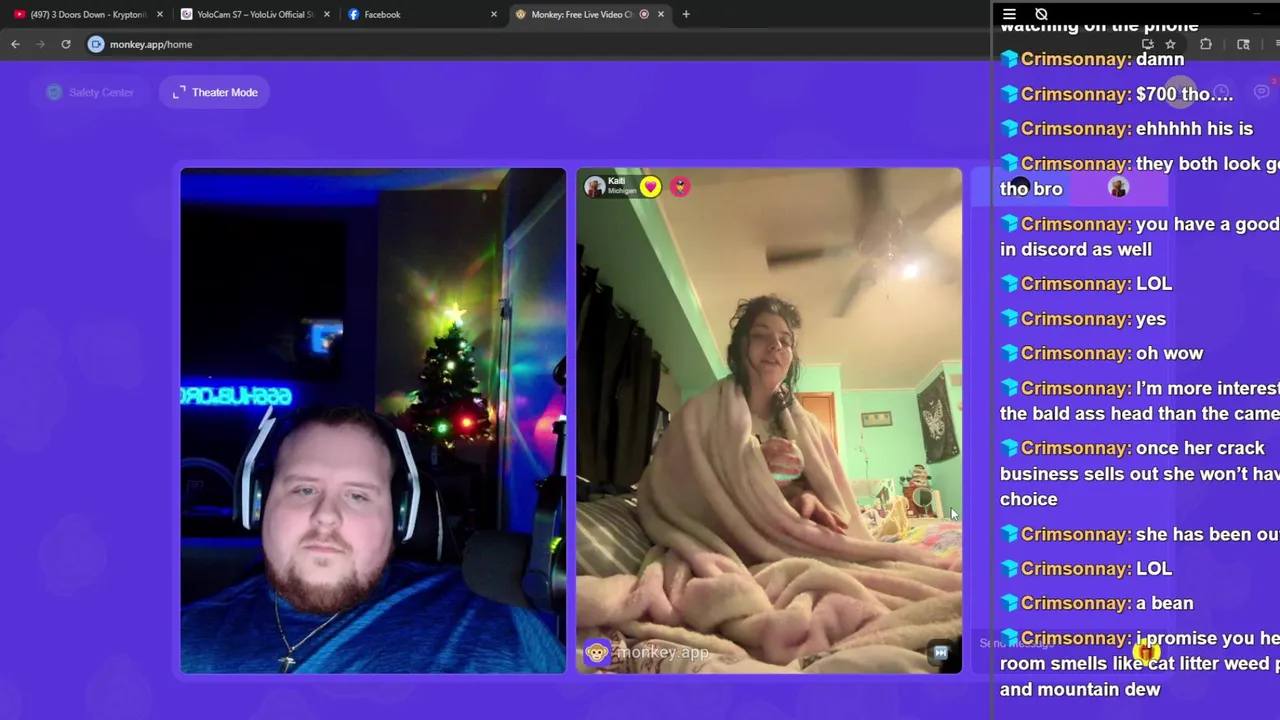The width and height of the screenshot is (1280, 720).
Task: Close the Facebook tab
Action: (493, 14)
